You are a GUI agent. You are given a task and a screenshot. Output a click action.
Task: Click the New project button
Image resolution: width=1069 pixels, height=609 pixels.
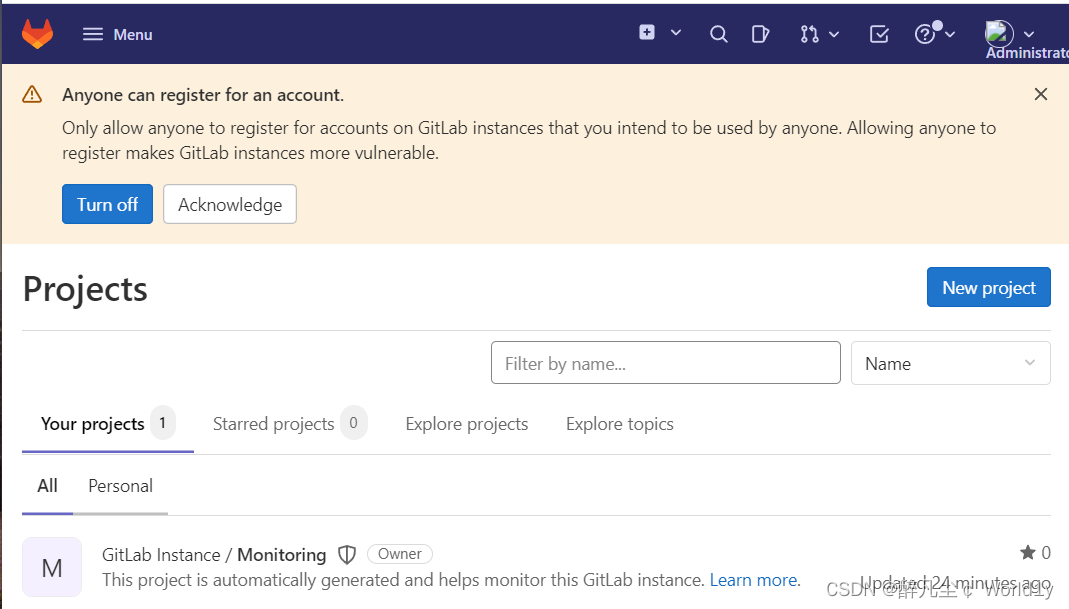(x=988, y=287)
